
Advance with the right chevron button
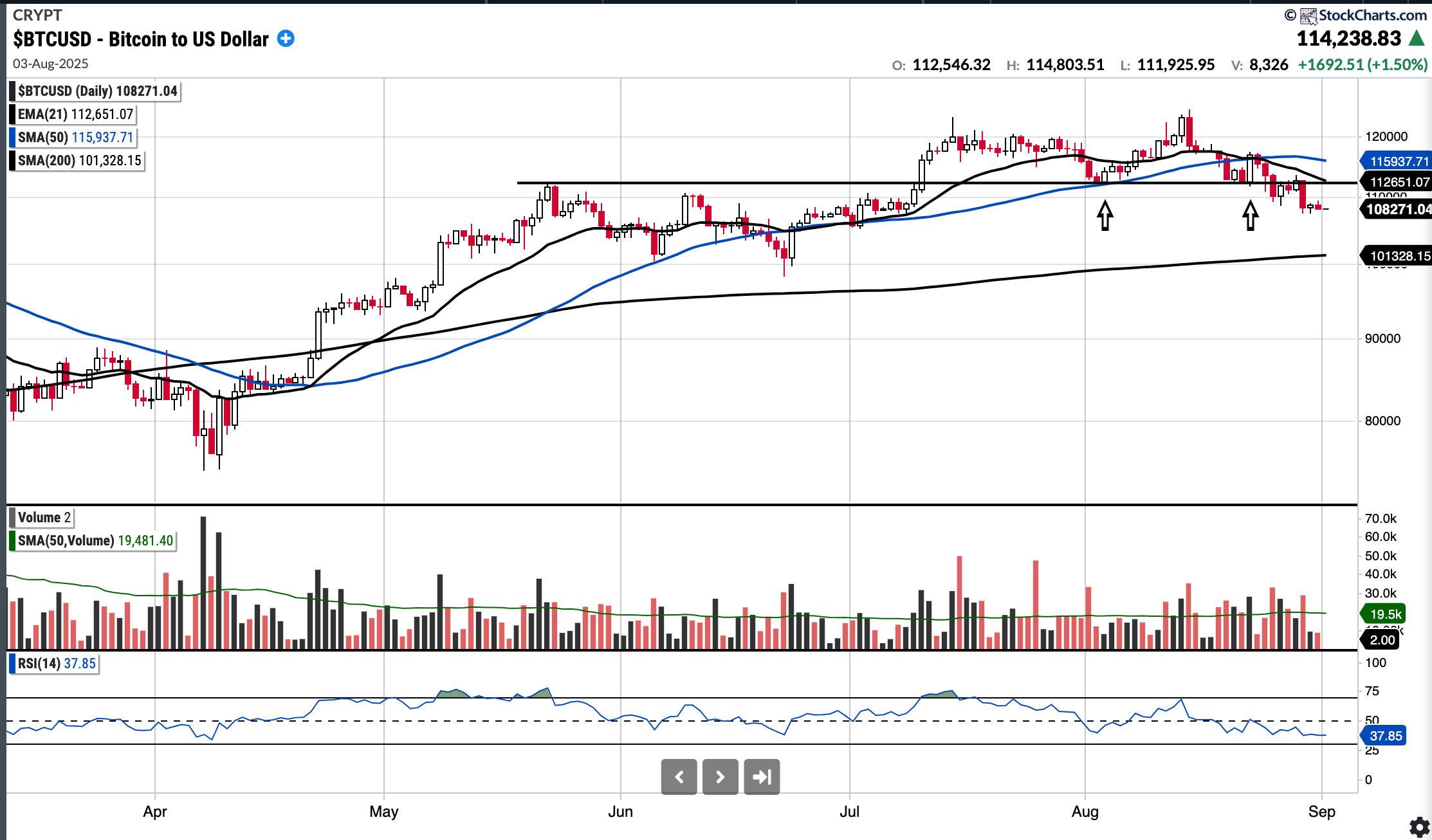tap(720, 777)
